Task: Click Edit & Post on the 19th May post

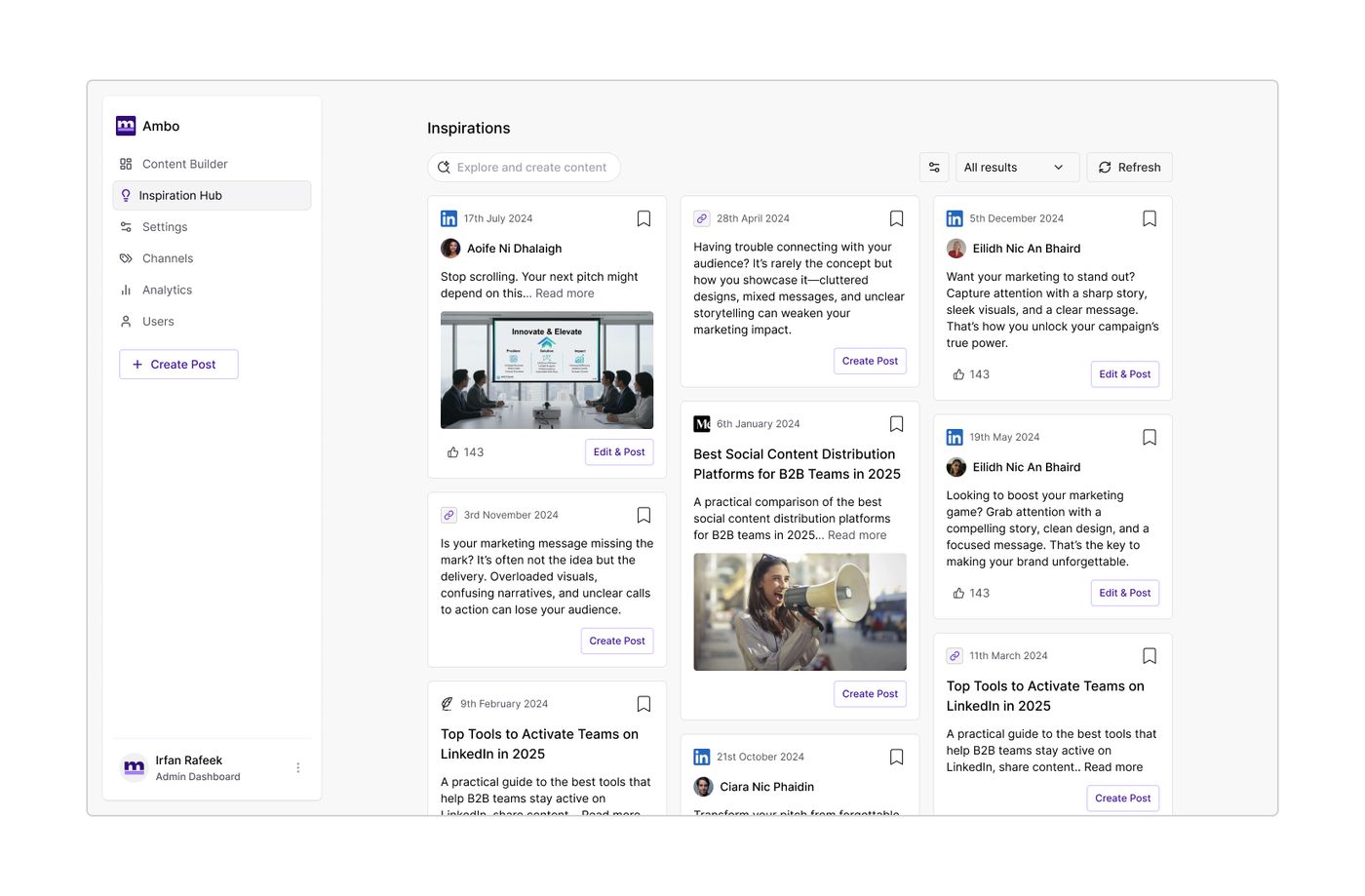Action: [x=1124, y=593]
